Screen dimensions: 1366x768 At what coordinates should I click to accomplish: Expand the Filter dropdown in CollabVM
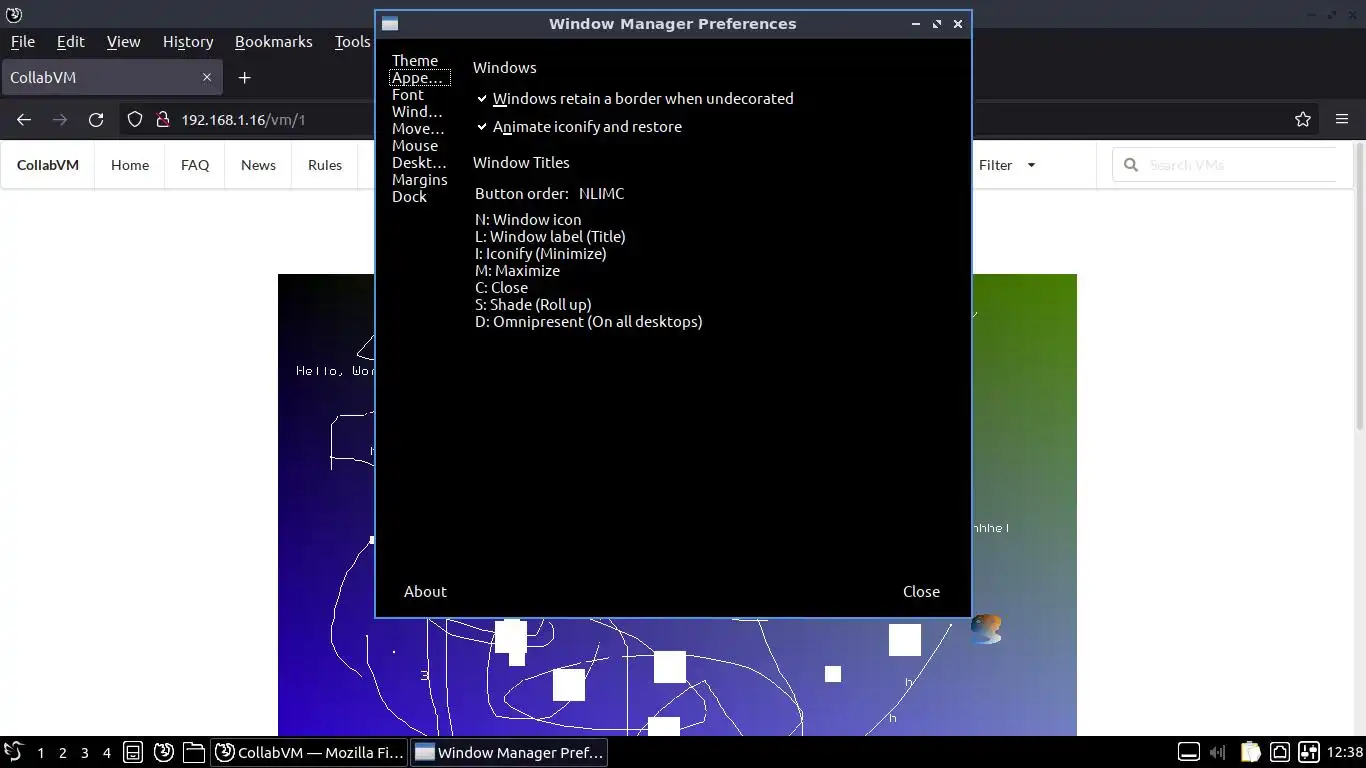tap(1007, 165)
